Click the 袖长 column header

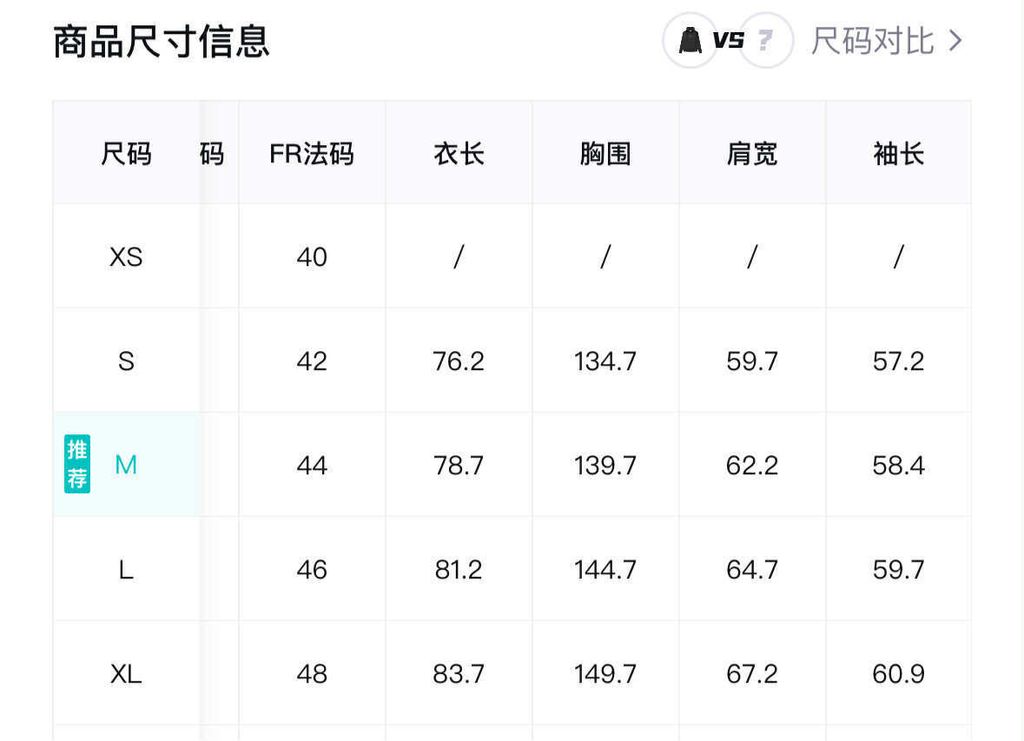pos(898,154)
